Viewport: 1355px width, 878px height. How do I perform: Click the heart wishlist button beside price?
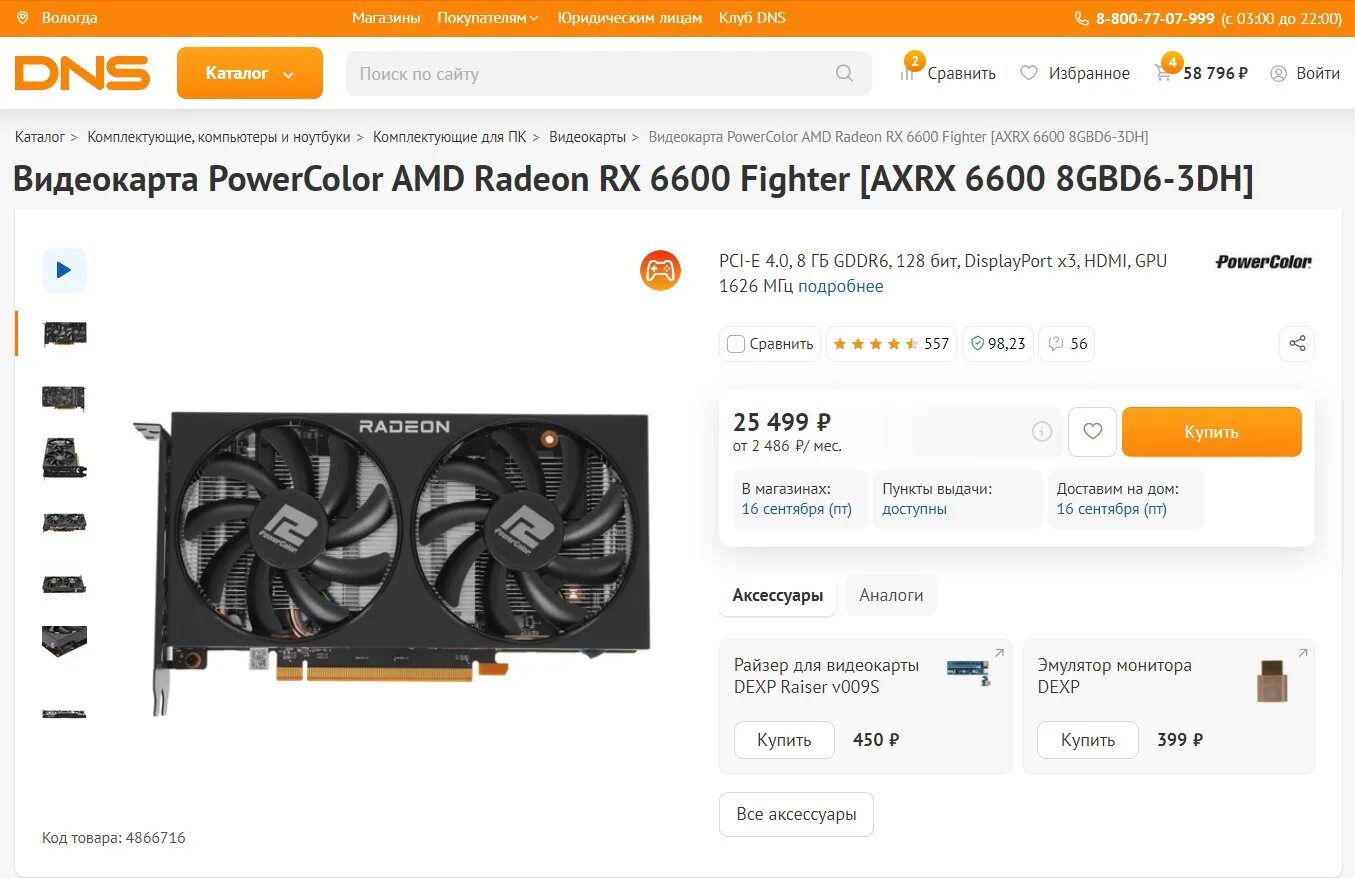[x=1092, y=432]
